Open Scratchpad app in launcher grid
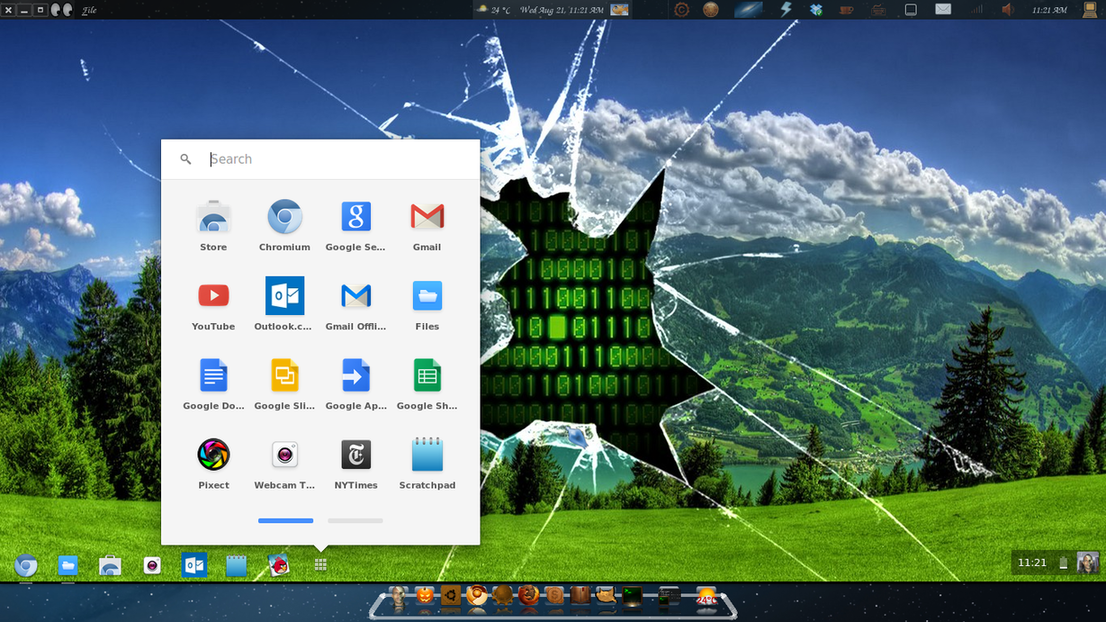Viewport: 1106px width, 622px height. [427, 463]
